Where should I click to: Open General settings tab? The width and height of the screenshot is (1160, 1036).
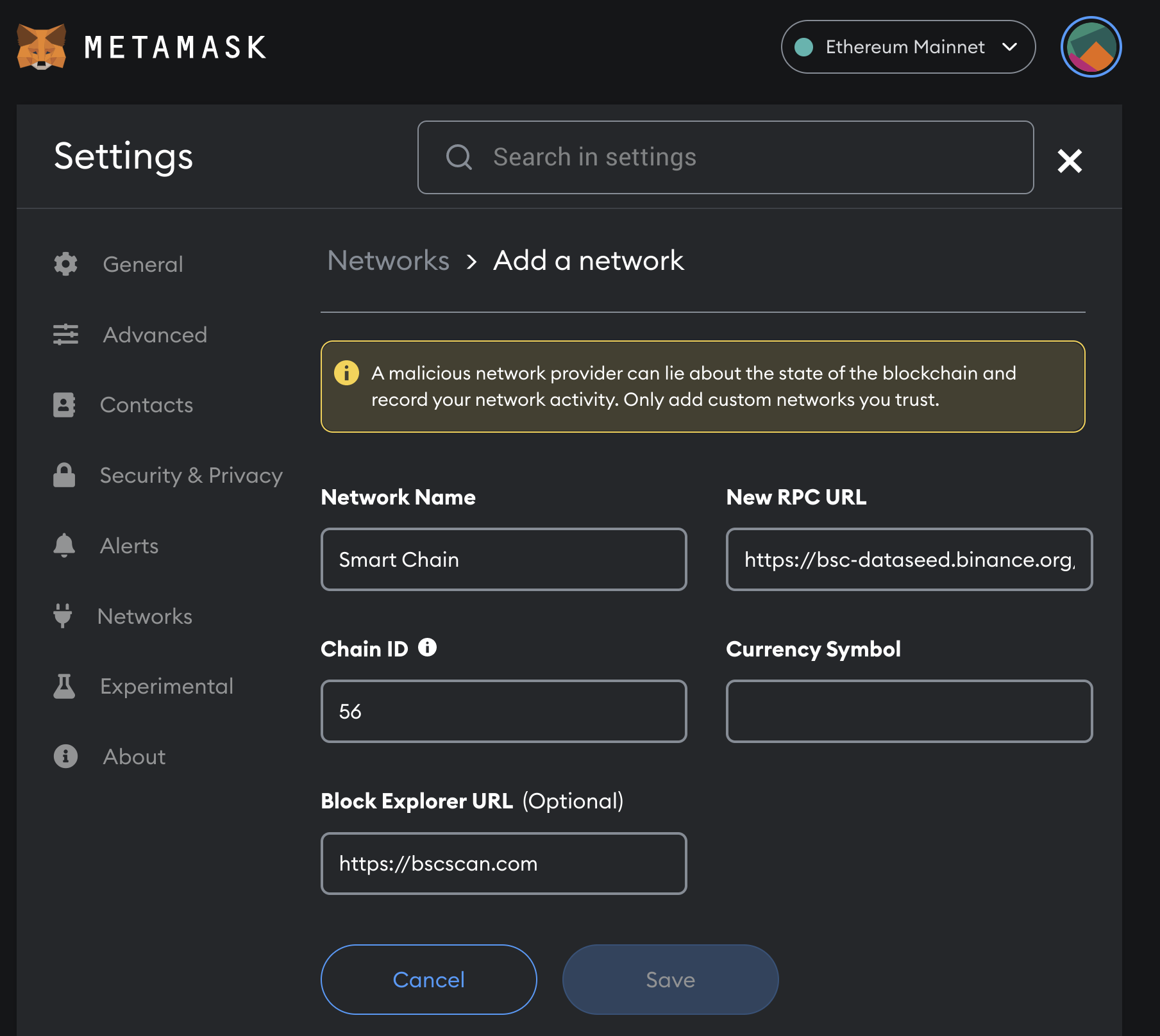143,264
